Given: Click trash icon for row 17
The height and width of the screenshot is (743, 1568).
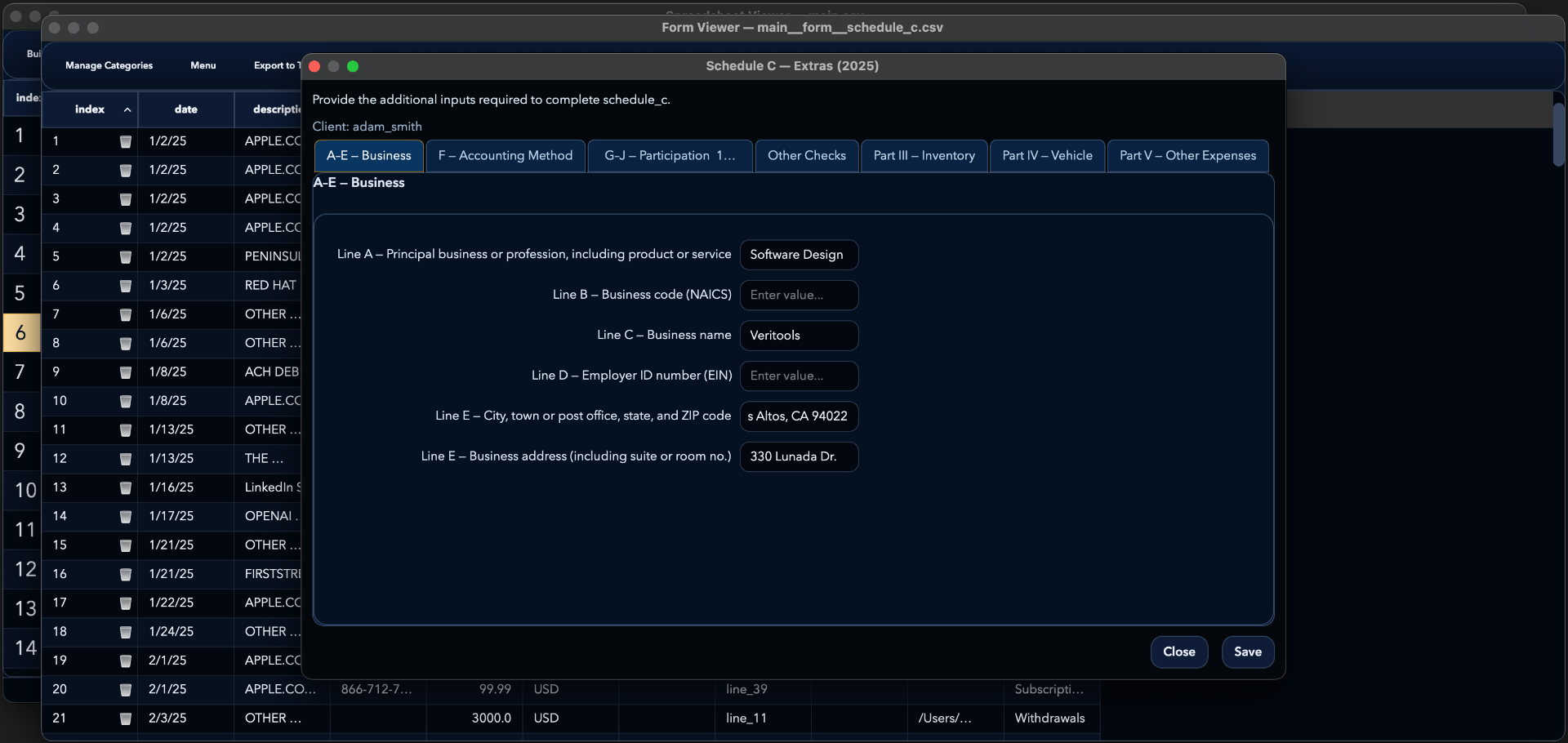Looking at the screenshot, I should [x=126, y=603].
